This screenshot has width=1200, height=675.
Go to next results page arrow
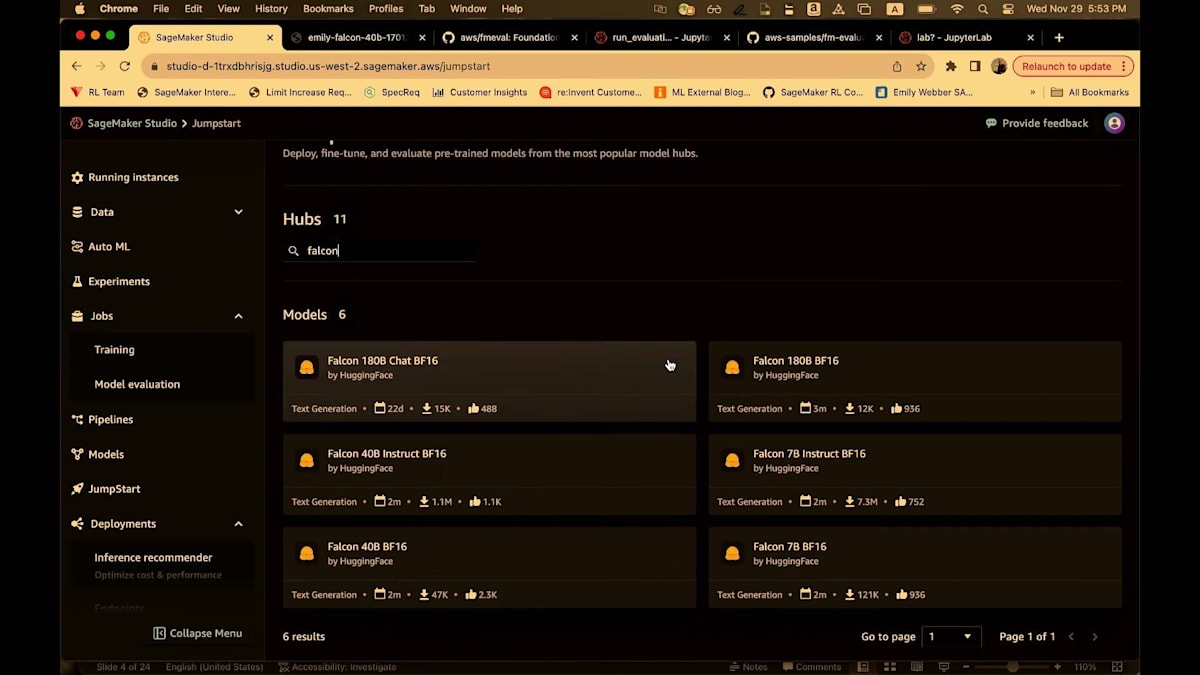[1095, 637]
